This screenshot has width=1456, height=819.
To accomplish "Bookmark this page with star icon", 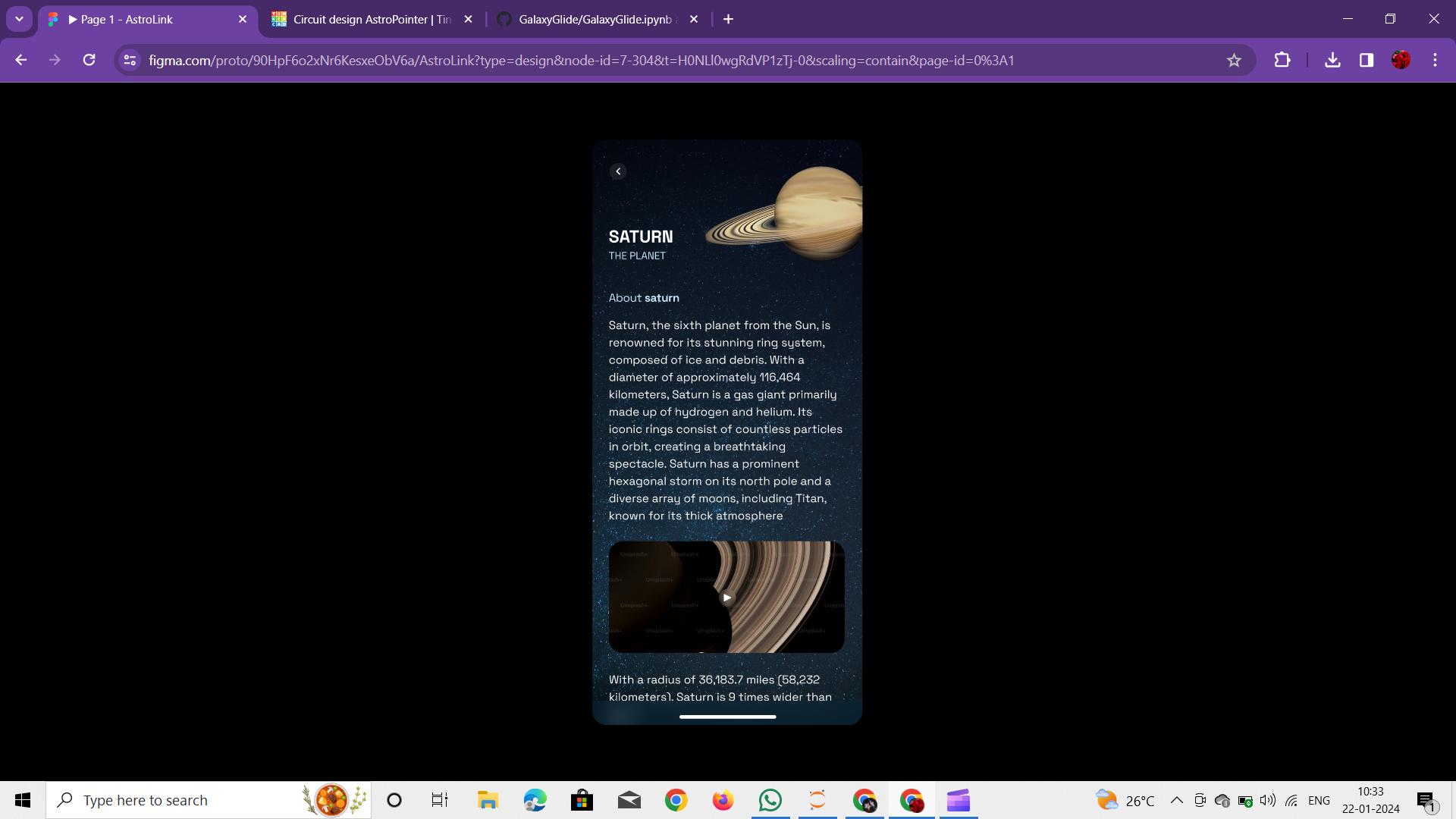I will pyautogui.click(x=1234, y=61).
